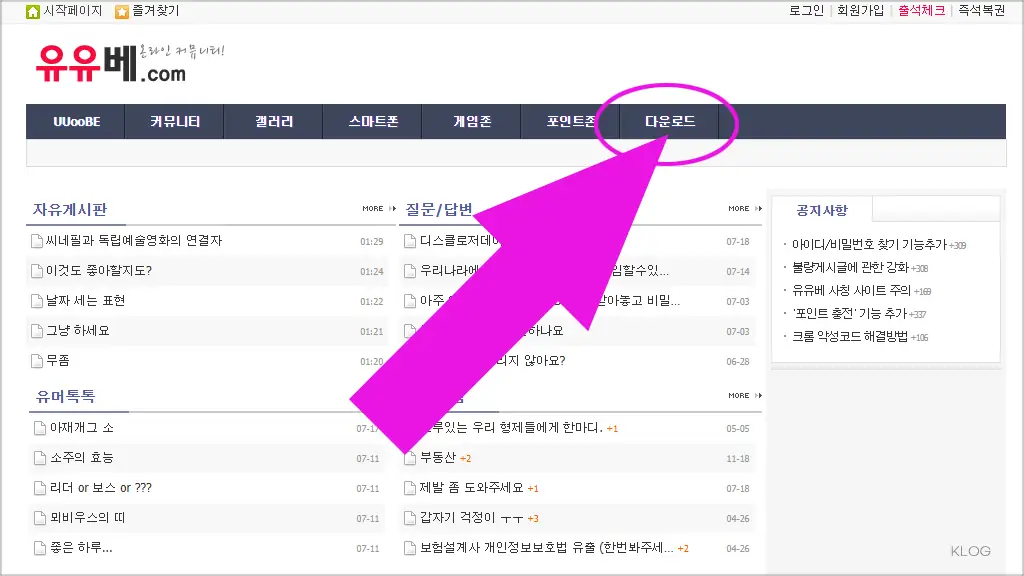The height and width of the screenshot is (576, 1024).
Task: Click document icon beside 무좀
Action: click(x=37, y=360)
